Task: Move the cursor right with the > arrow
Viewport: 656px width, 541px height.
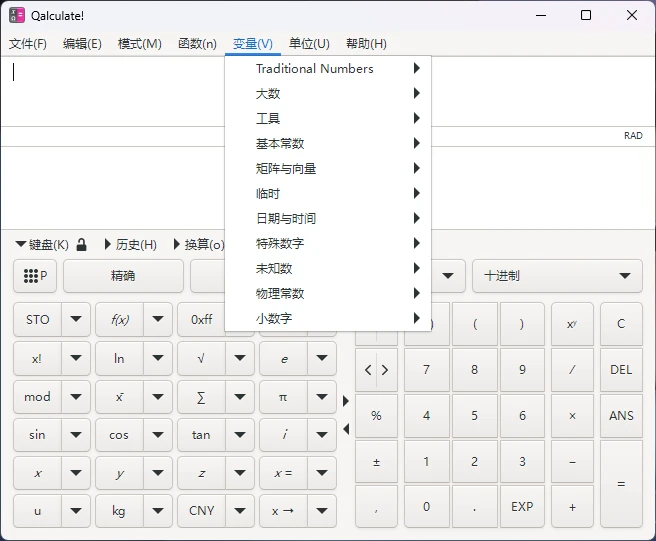Action: [x=385, y=370]
